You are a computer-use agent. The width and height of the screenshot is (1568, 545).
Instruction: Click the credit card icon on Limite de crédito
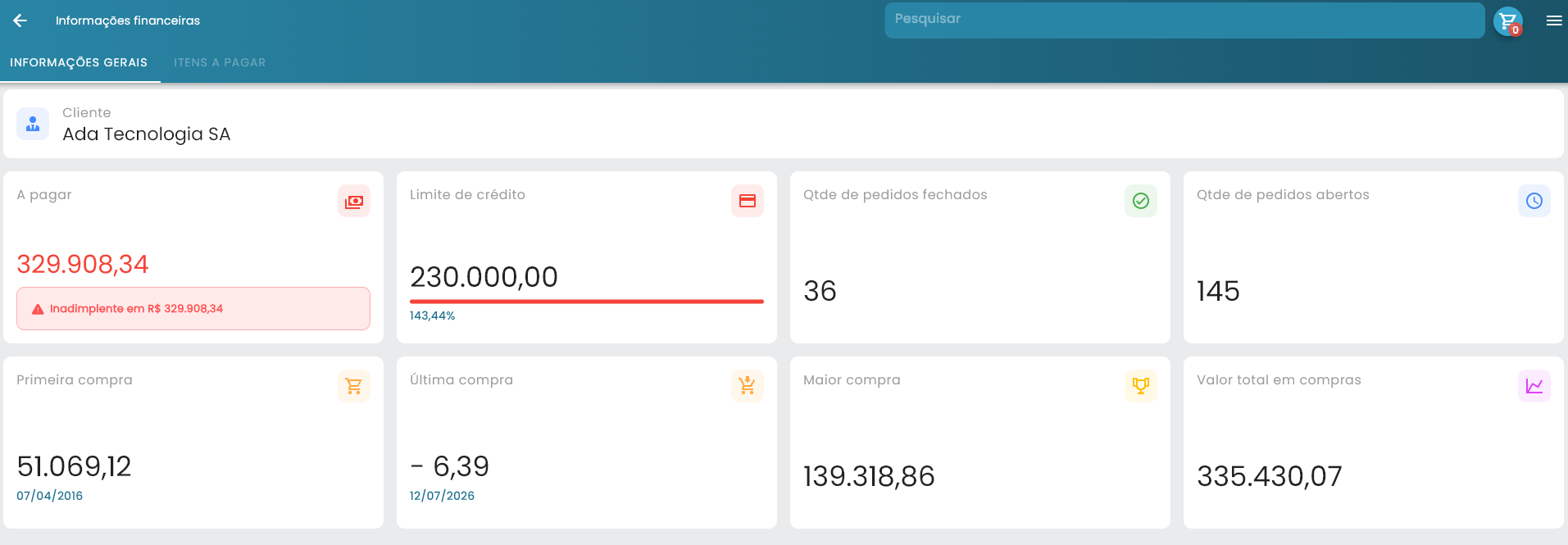click(748, 201)
